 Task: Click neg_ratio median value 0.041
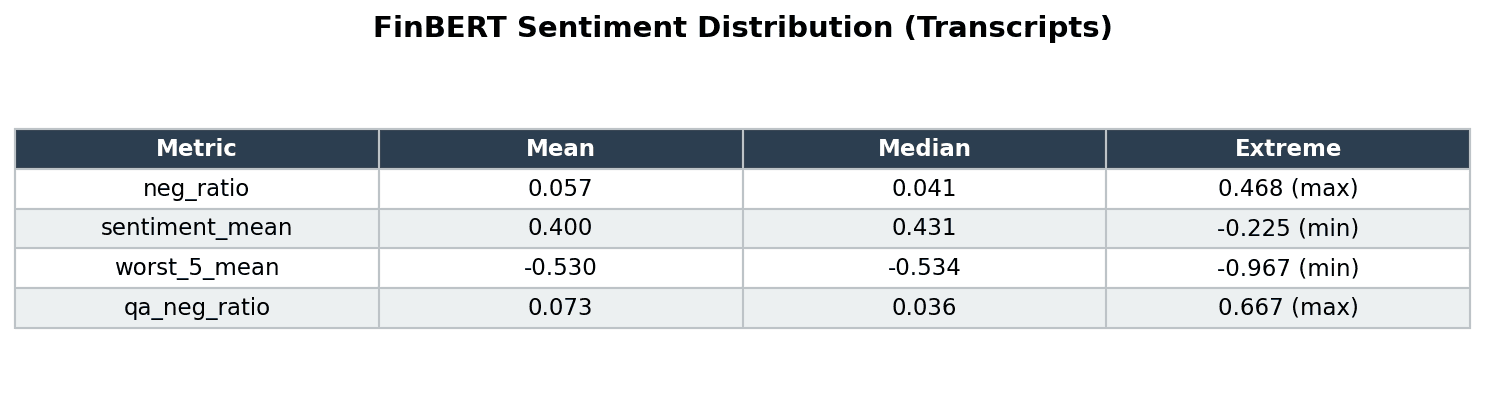point(924,189)
